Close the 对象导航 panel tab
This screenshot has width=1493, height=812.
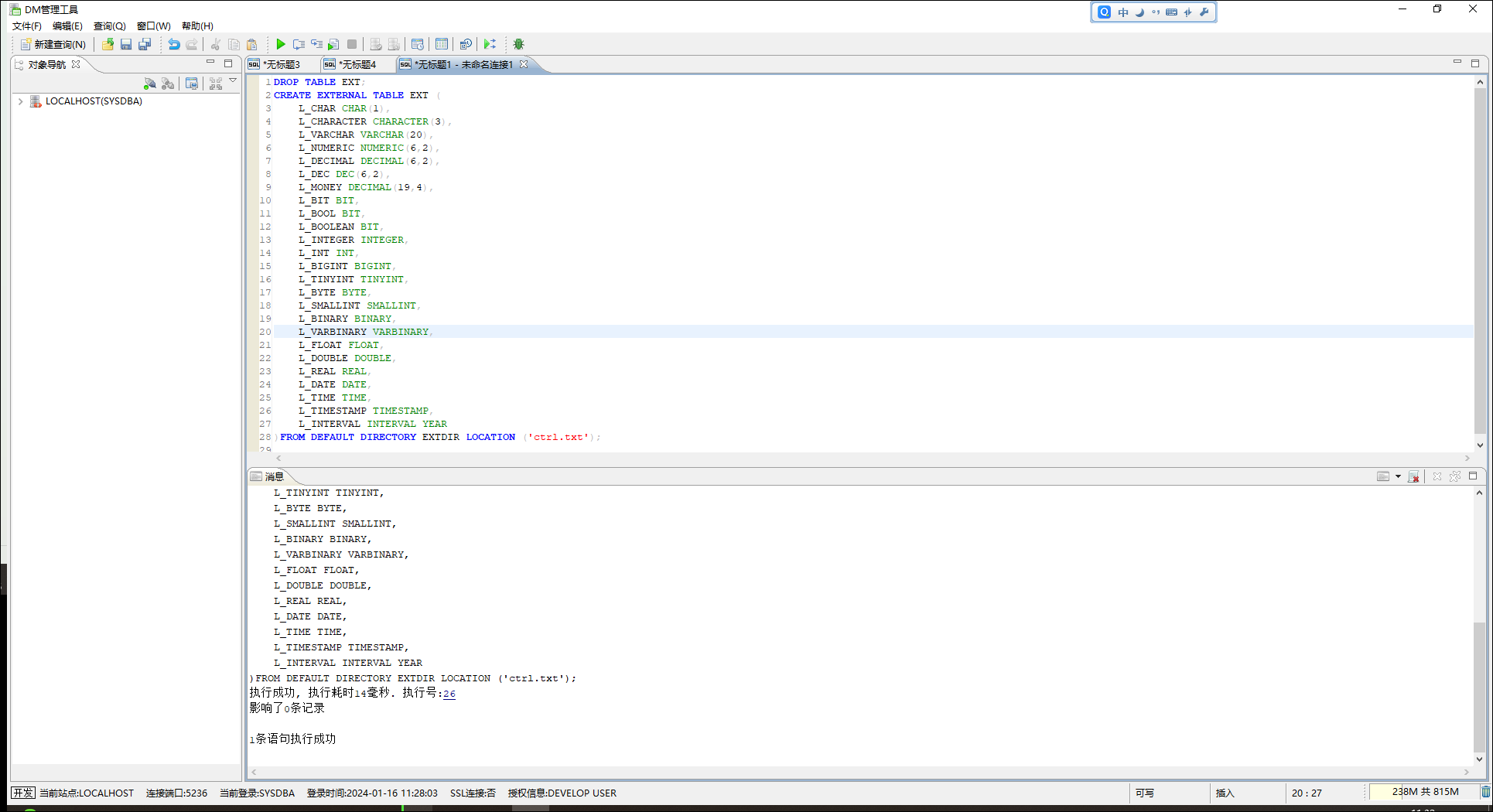[x=76, y=64]
